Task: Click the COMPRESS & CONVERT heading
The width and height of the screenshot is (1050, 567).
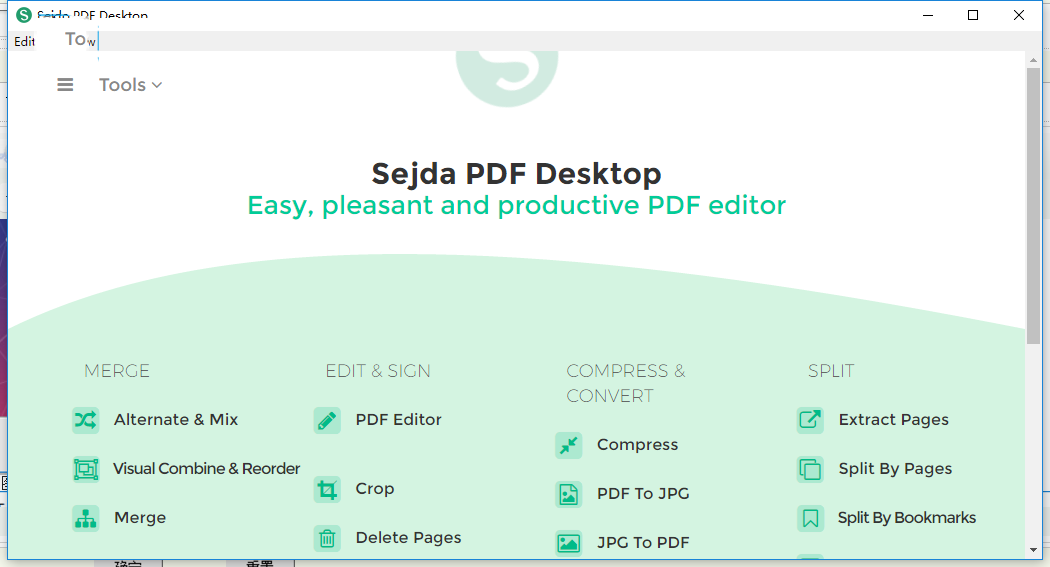Action: [x=626, y=384]
